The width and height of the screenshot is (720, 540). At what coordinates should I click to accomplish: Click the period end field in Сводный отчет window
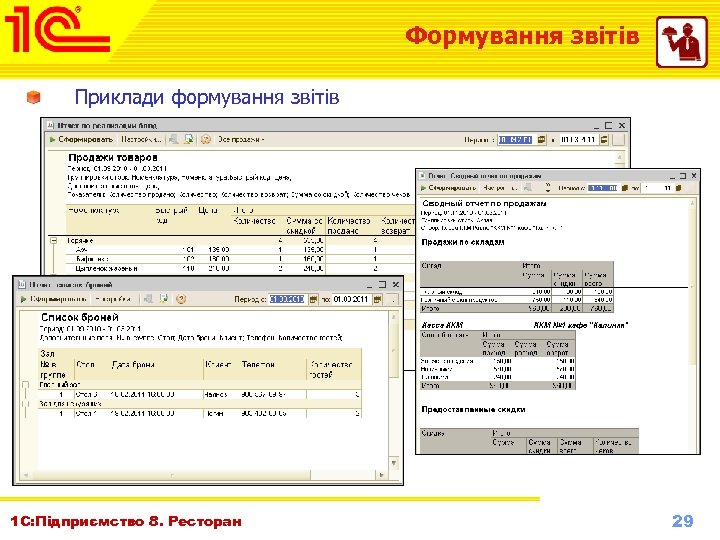click(x=657, y=188)
